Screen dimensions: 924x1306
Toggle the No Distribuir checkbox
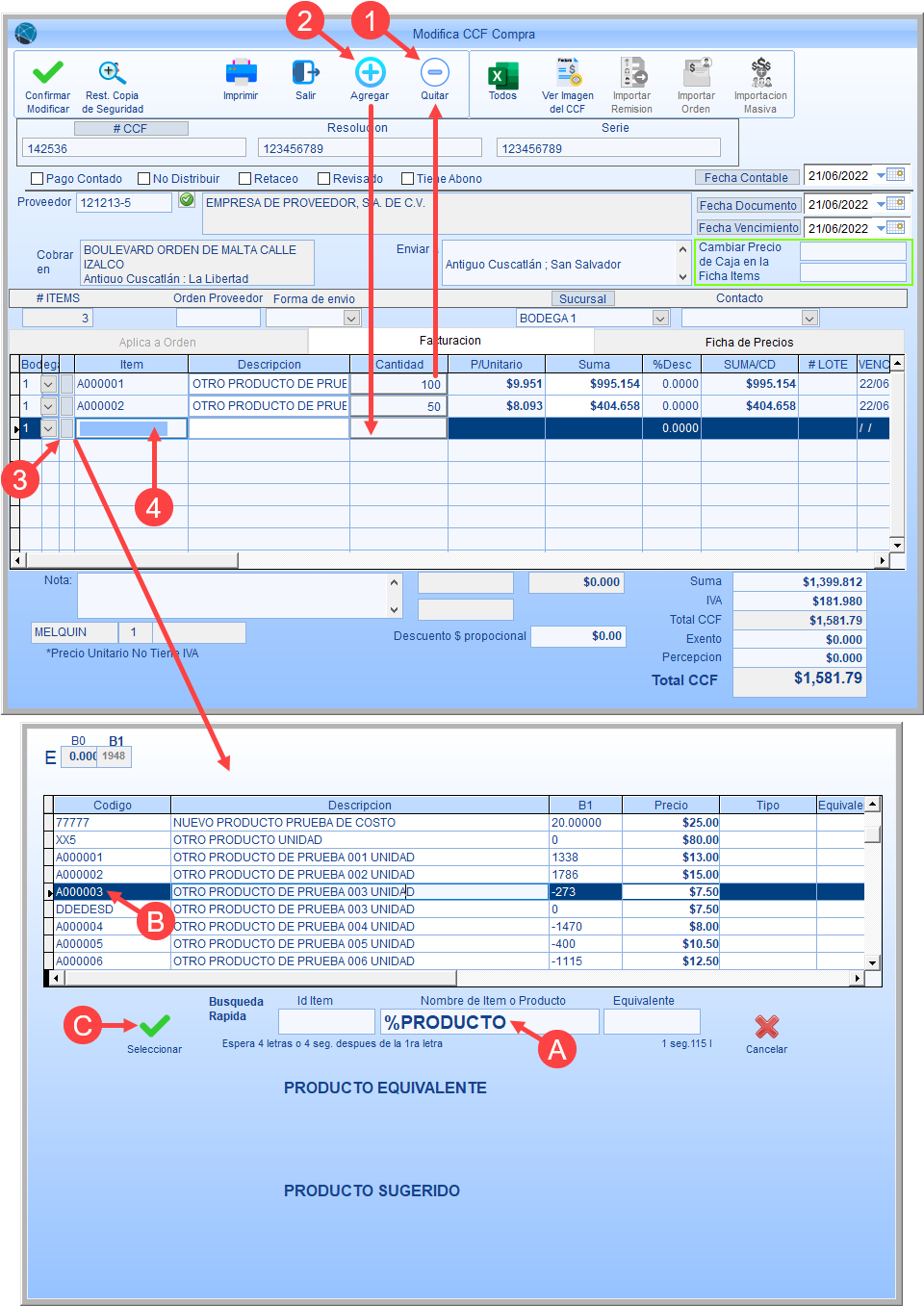pyautogui.click(x=144, y=179)
